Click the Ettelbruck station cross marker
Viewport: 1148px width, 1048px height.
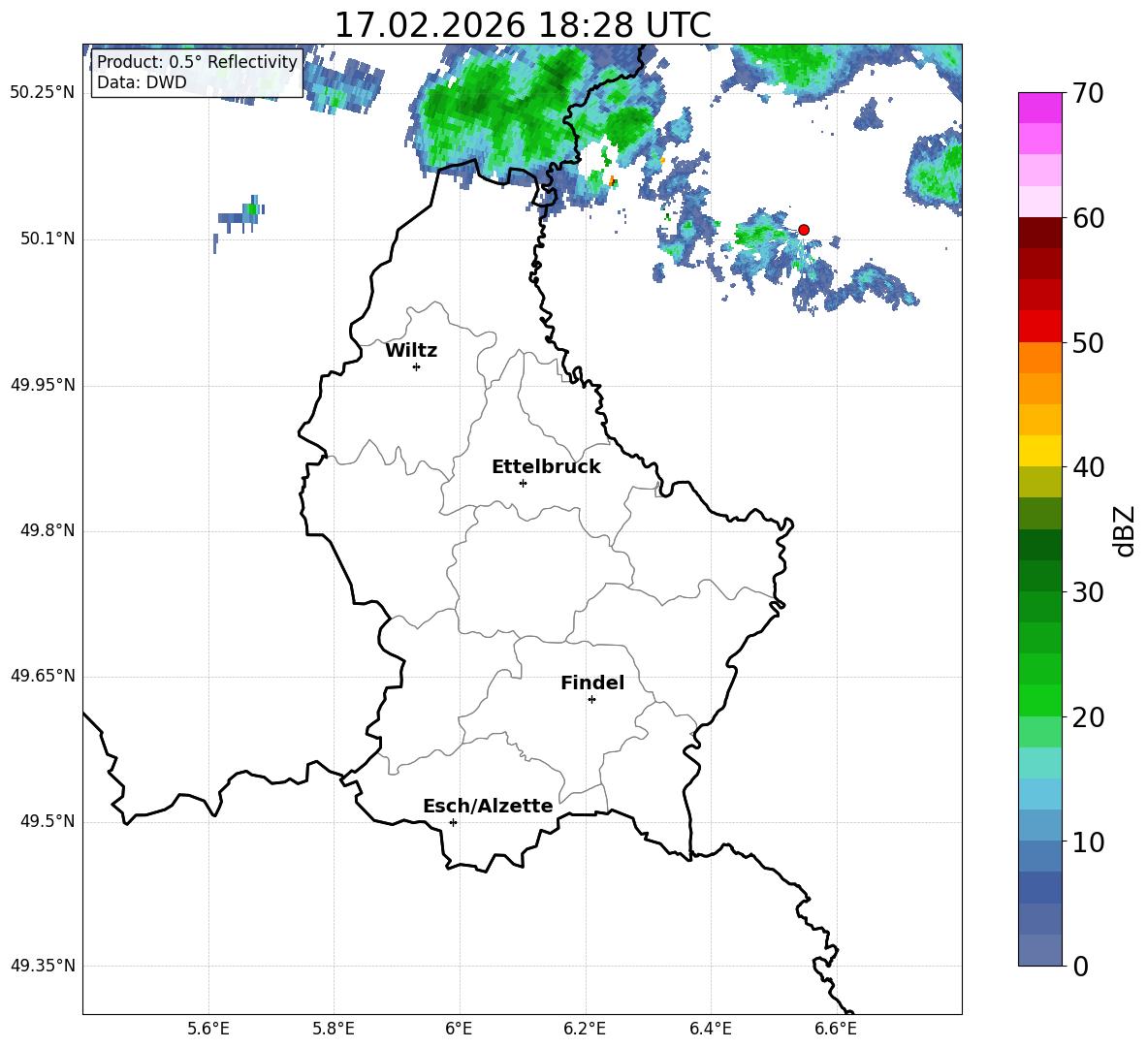click(523, 483)
